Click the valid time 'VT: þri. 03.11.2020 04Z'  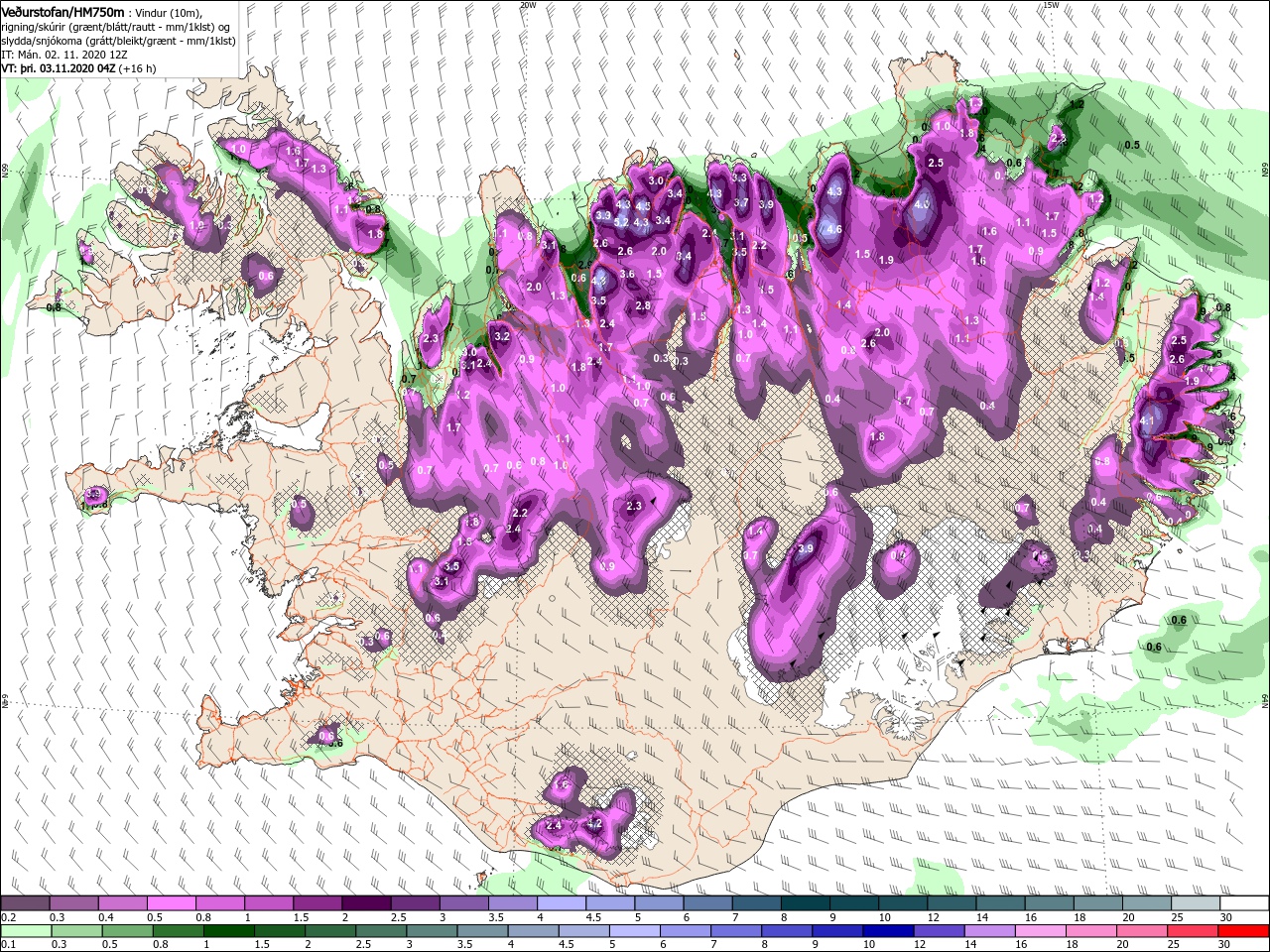point(59,68)
